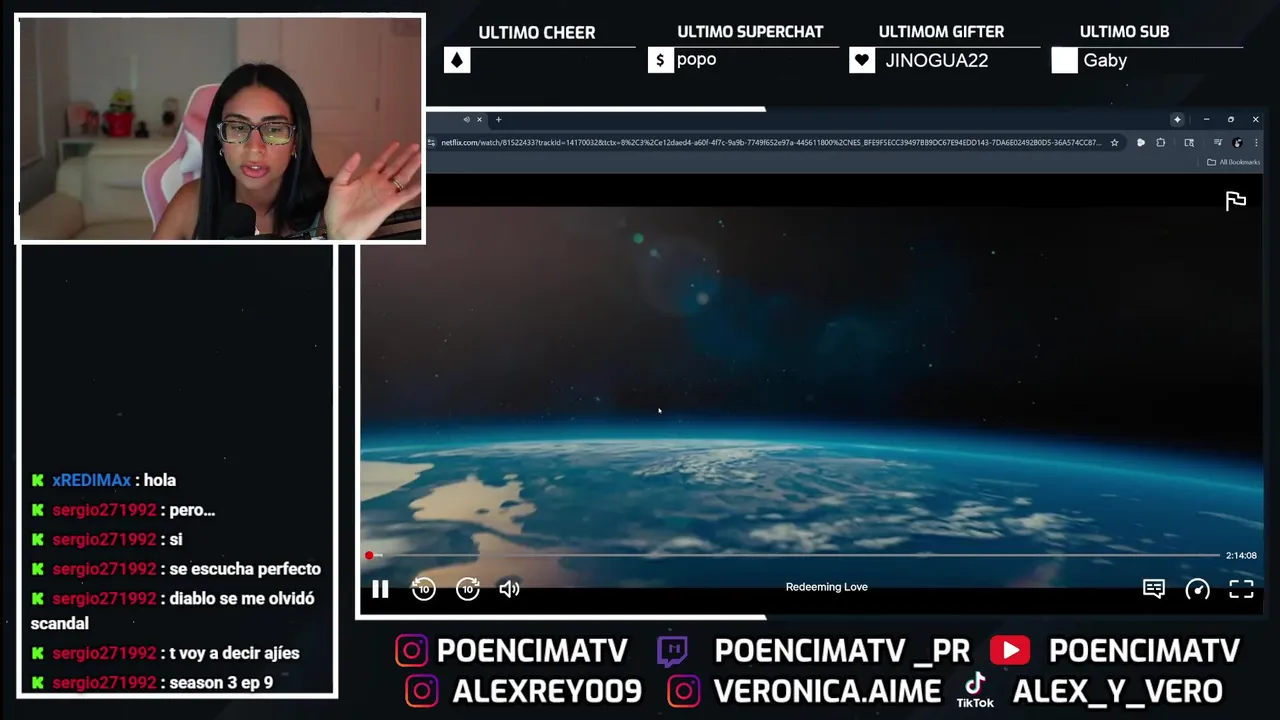Click the sparkle icon in browser title bar
Viewport: 1280px width, 720px height.
[1177, 120]
